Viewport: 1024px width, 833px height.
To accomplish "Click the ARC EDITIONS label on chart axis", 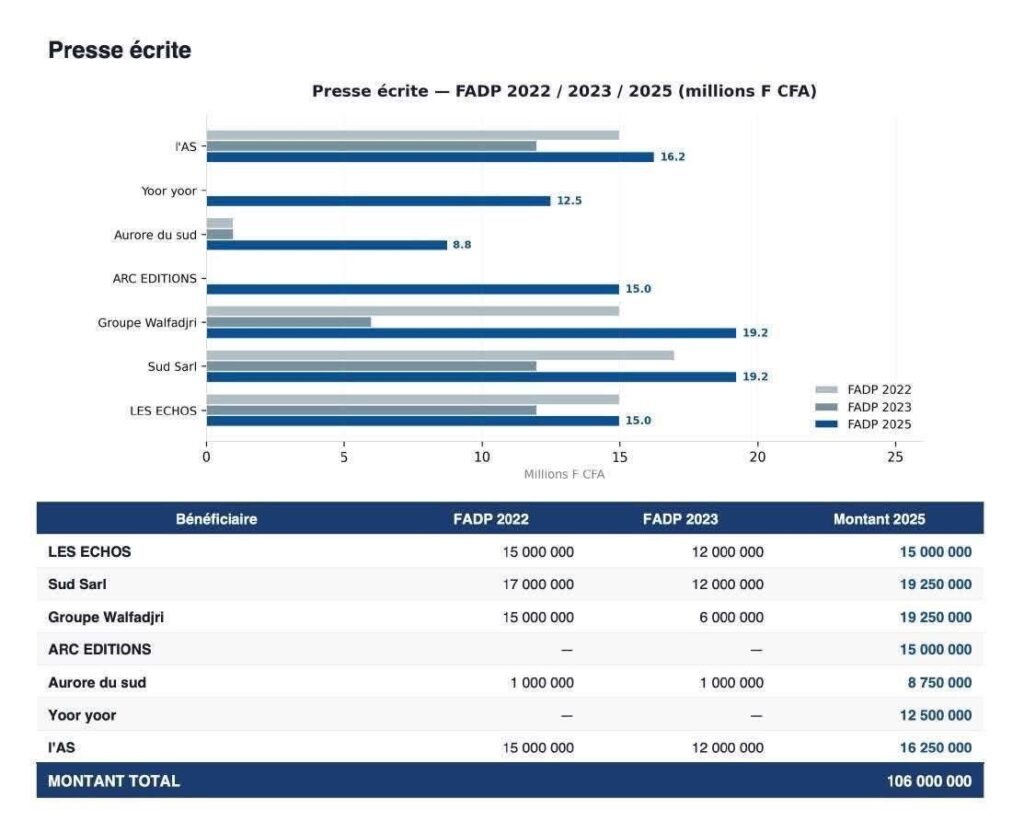I will tap(154, 279).
